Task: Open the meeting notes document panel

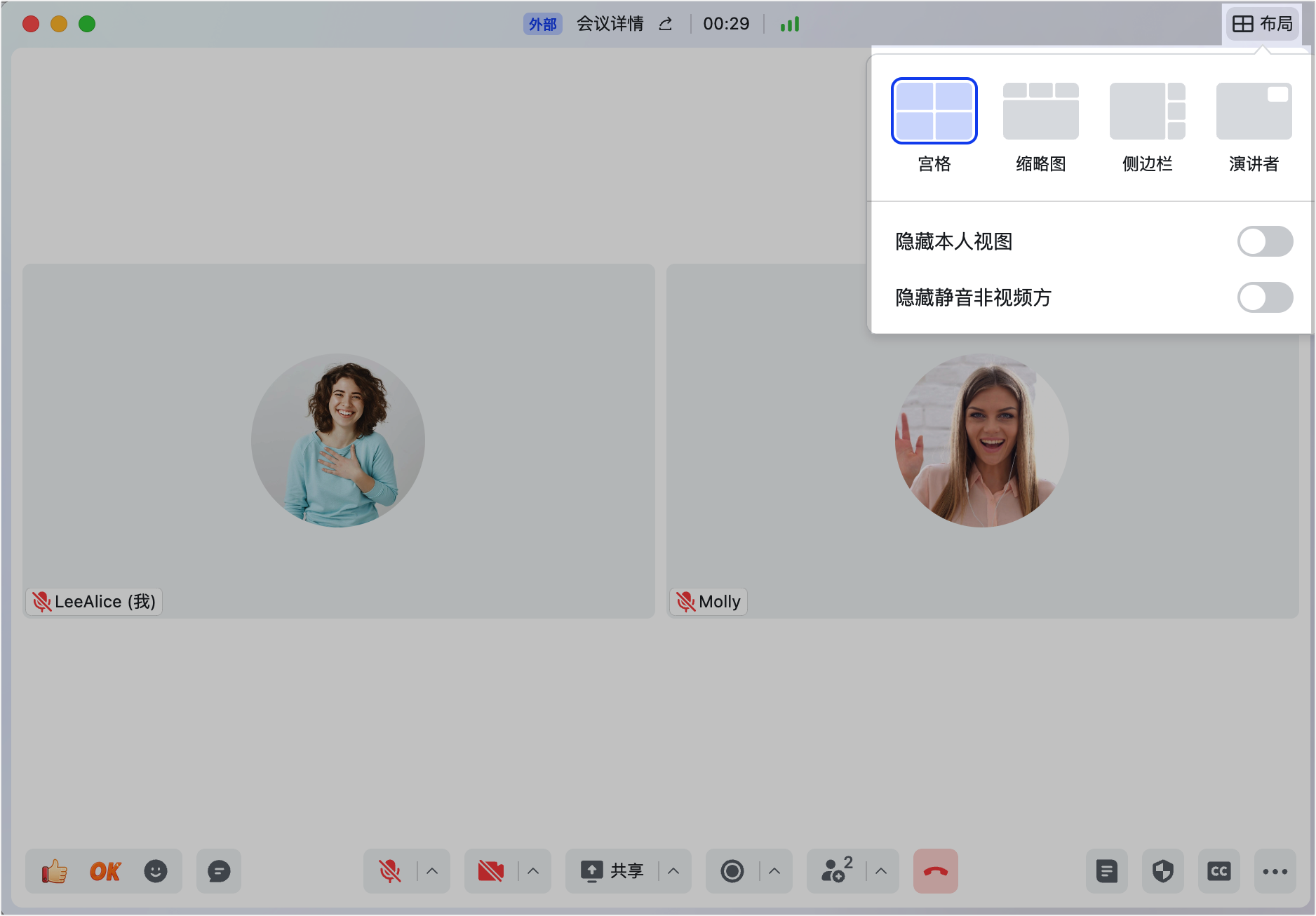Action: 1107,871
